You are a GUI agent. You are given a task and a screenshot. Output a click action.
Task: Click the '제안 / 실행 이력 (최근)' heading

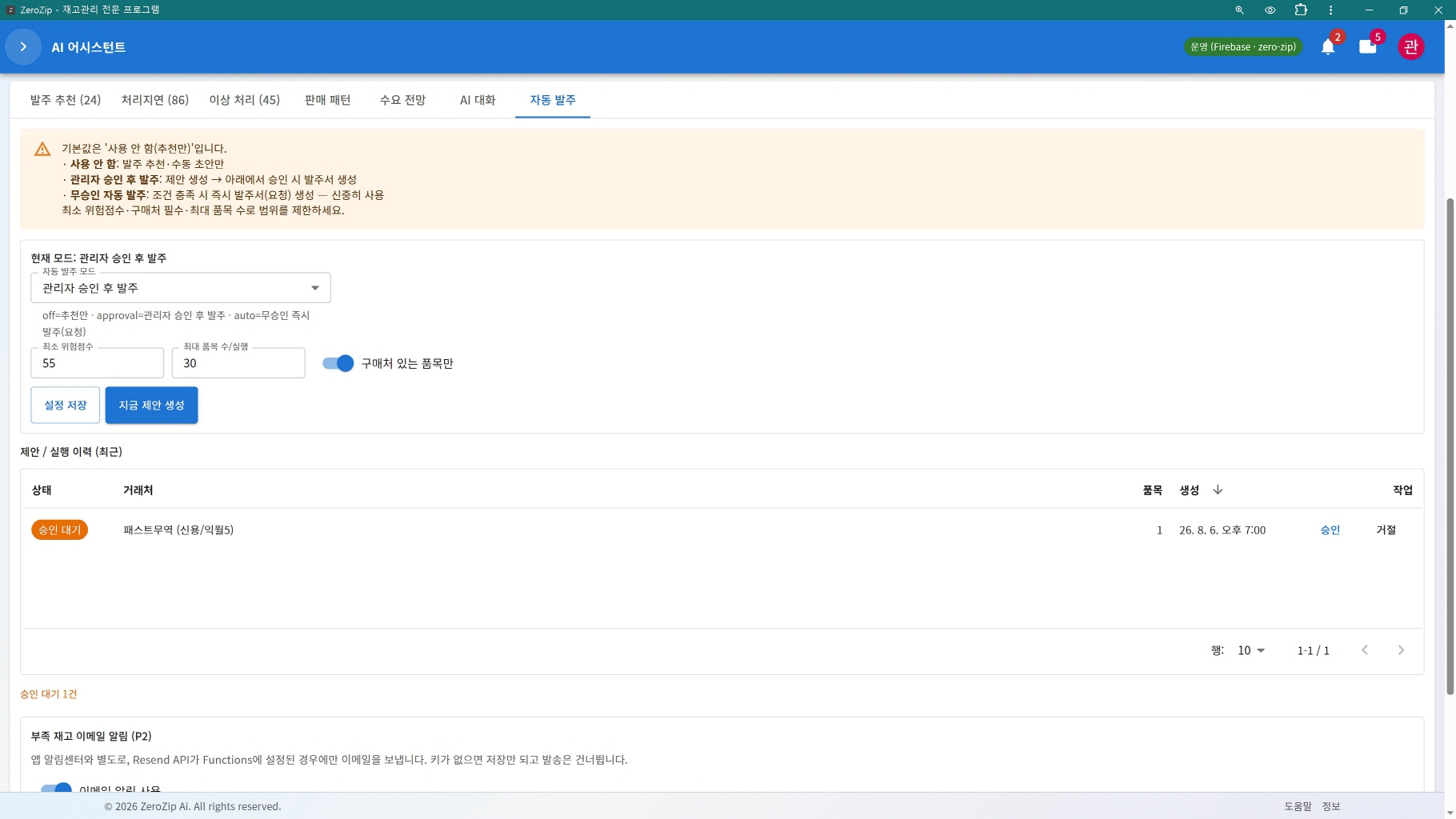coord(71,452)
